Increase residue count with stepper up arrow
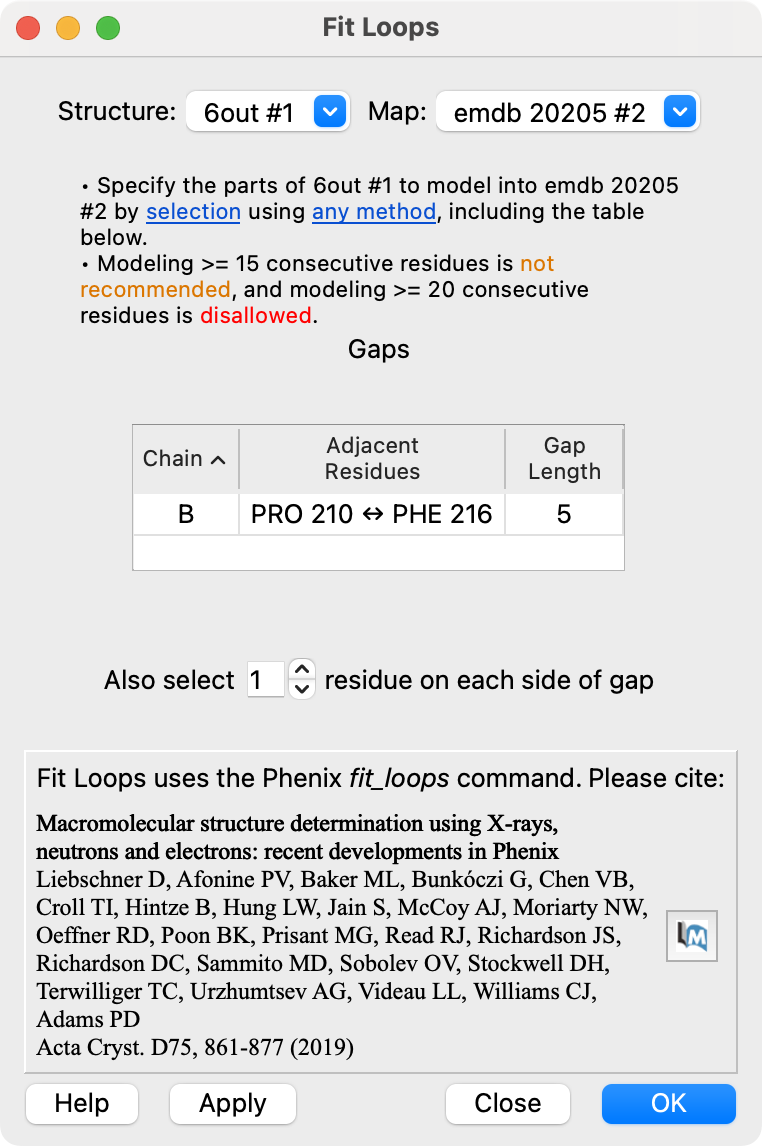This screenshot has height=1146, width=762. (302, 671)
